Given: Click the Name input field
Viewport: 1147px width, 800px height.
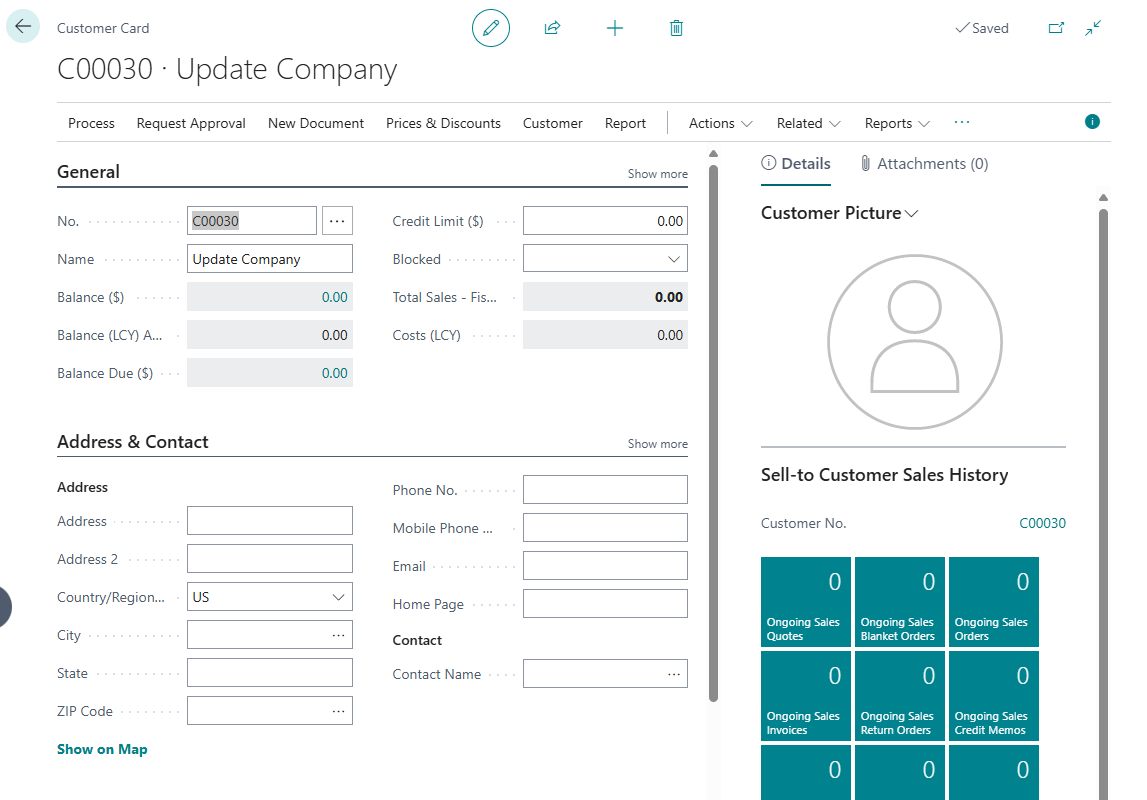Looking at the screenshot, I should click(x=270, y=259).
